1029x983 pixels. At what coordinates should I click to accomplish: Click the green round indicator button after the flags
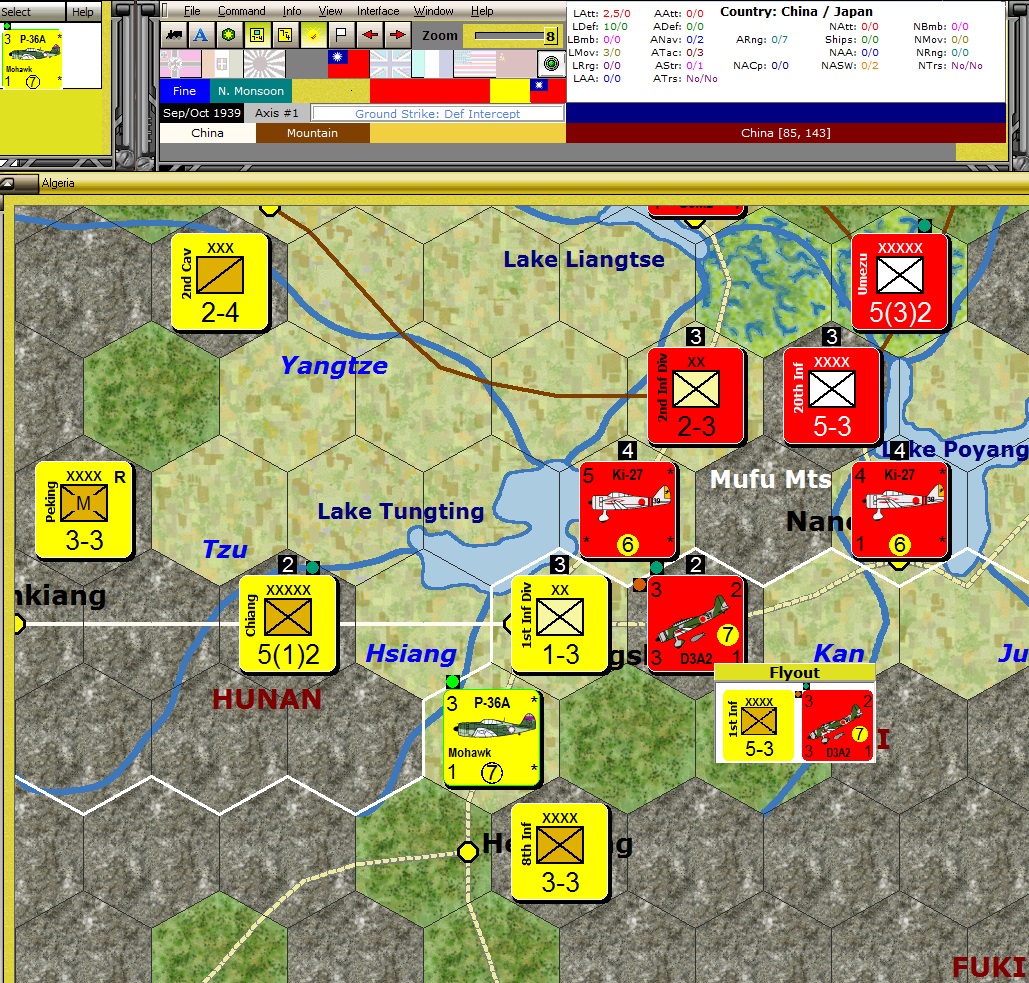551,64
